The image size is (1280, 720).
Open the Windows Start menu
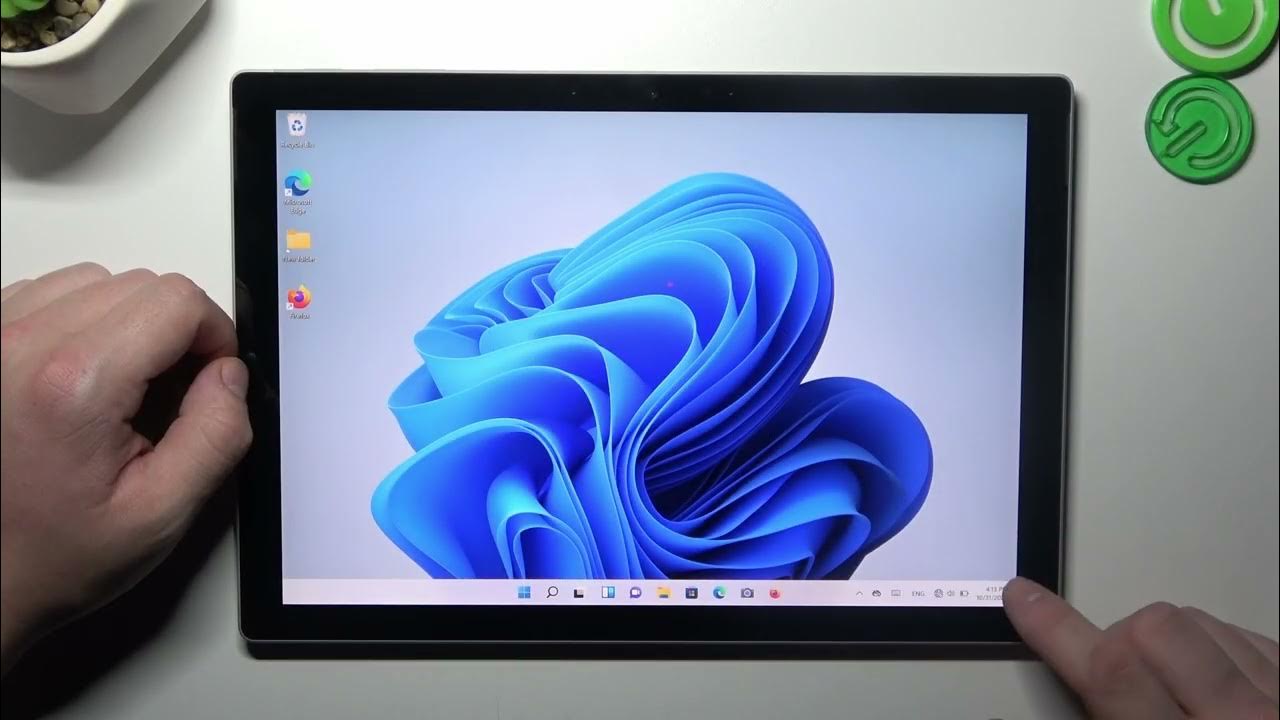coord(524,593)
